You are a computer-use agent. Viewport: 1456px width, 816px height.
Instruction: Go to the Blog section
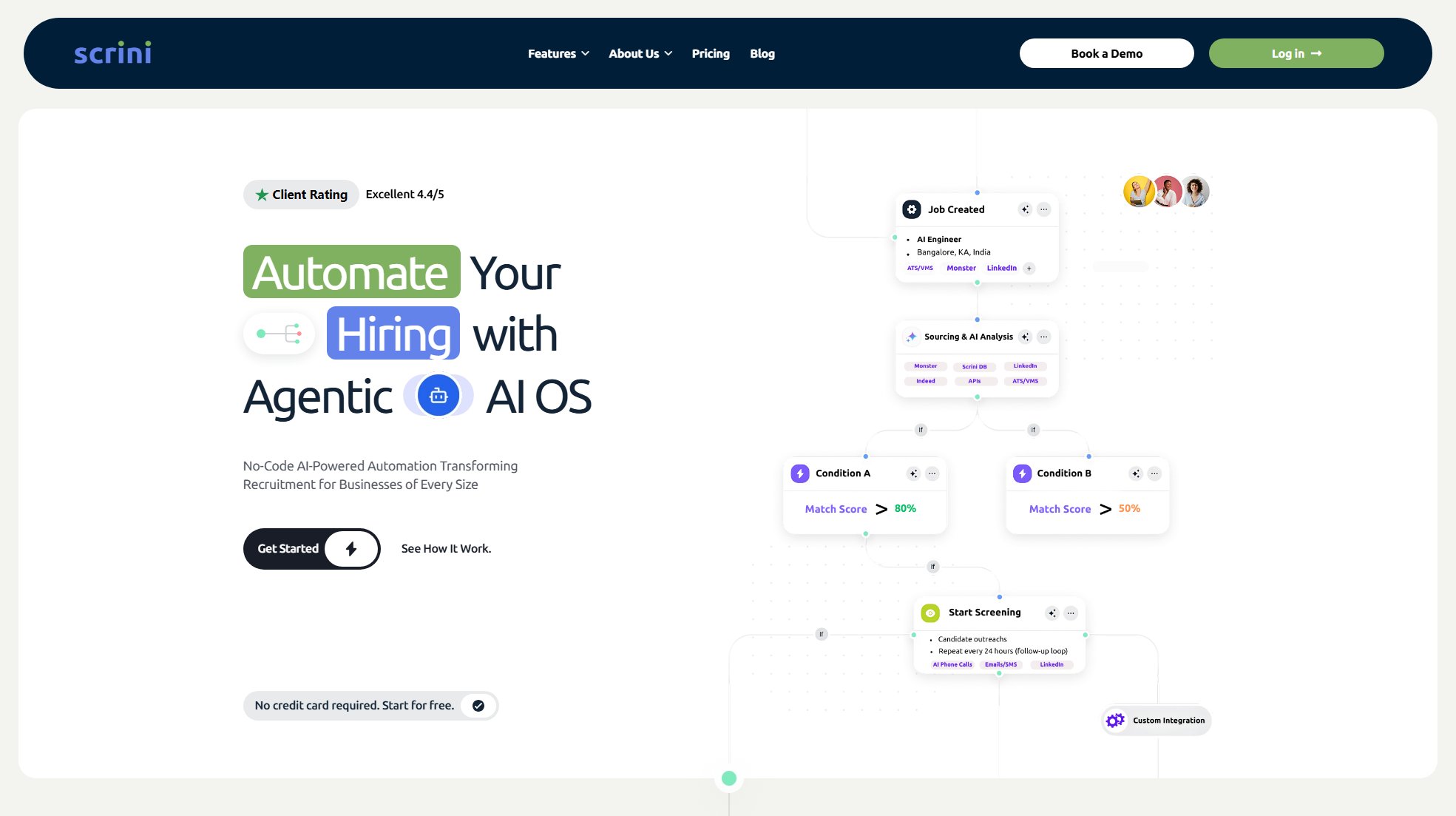[762, 53]
